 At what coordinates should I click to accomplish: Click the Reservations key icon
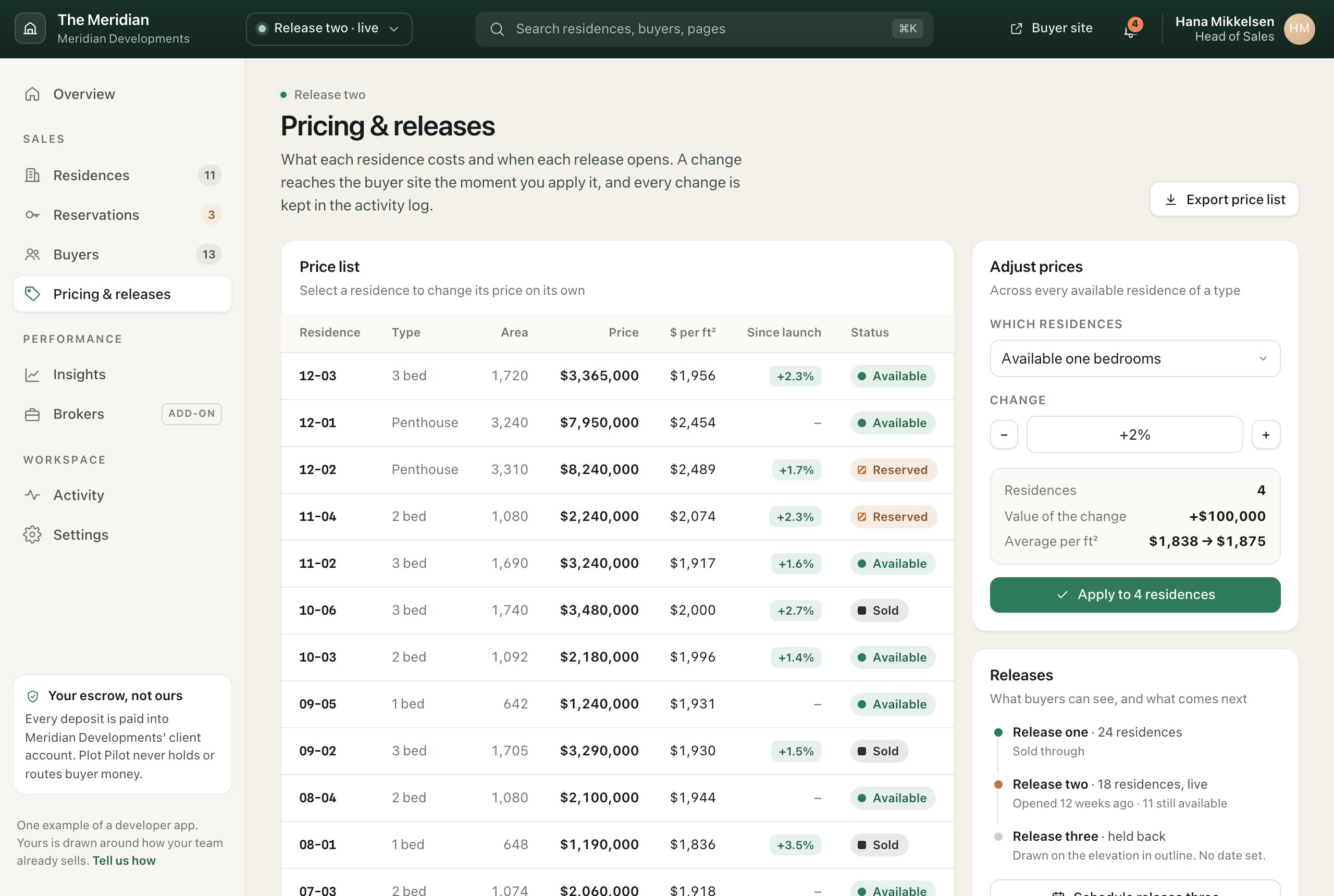(x=33, y=215)
